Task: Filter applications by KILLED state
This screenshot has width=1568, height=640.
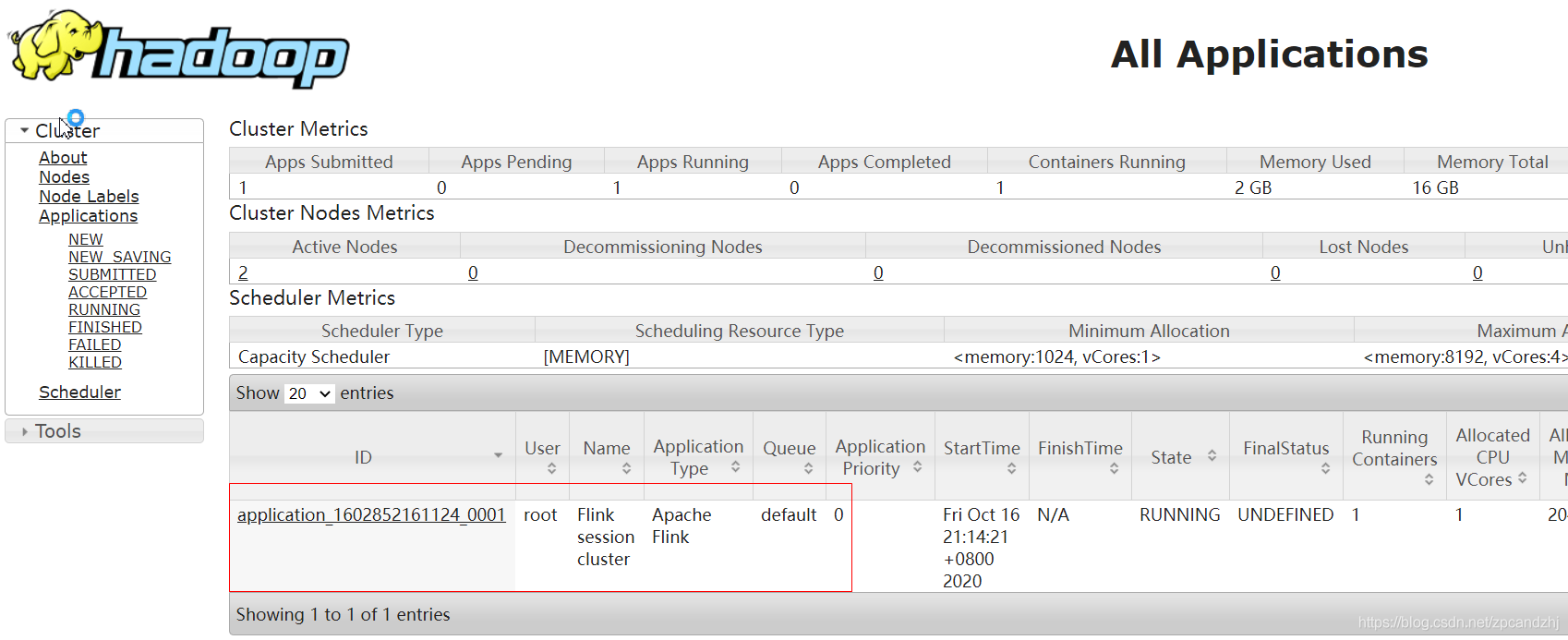Action: click(95, 362)
